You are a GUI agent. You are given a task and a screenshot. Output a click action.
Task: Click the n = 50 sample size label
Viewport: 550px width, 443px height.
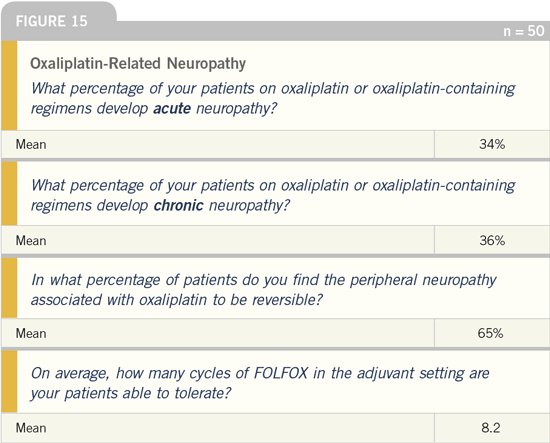[x=524, y=31]
